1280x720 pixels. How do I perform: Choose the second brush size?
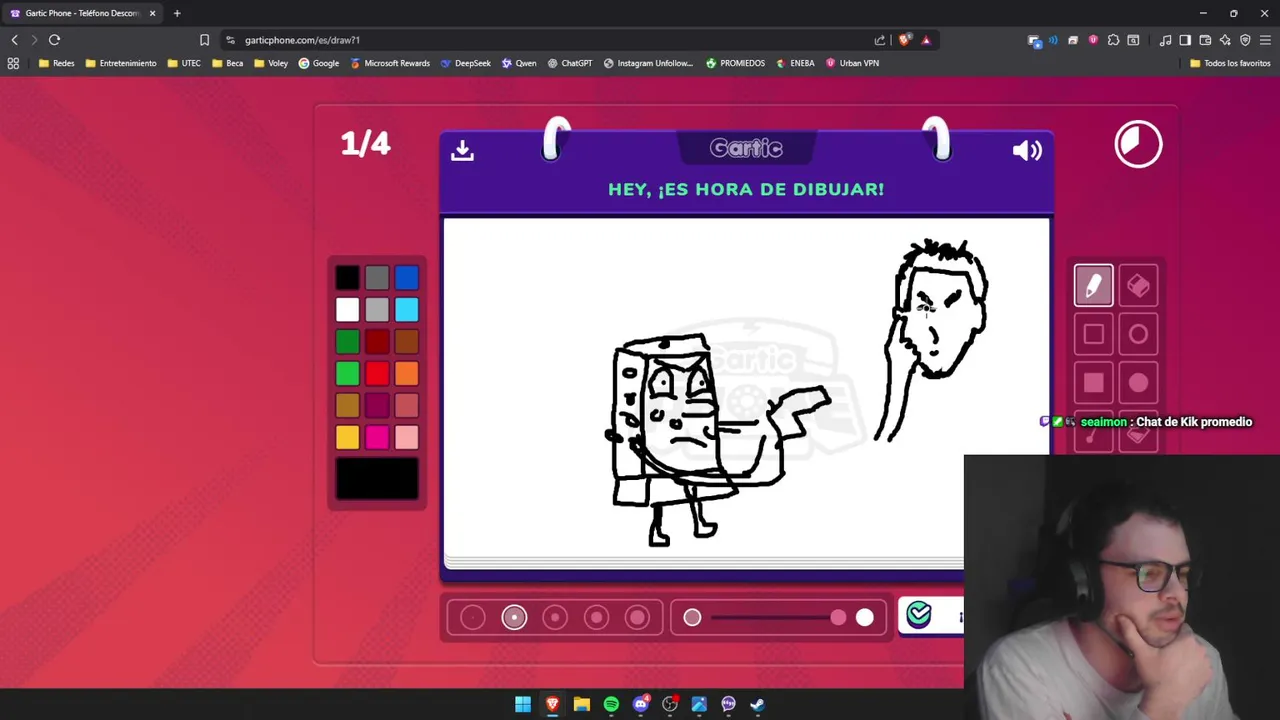coord(514,618)
